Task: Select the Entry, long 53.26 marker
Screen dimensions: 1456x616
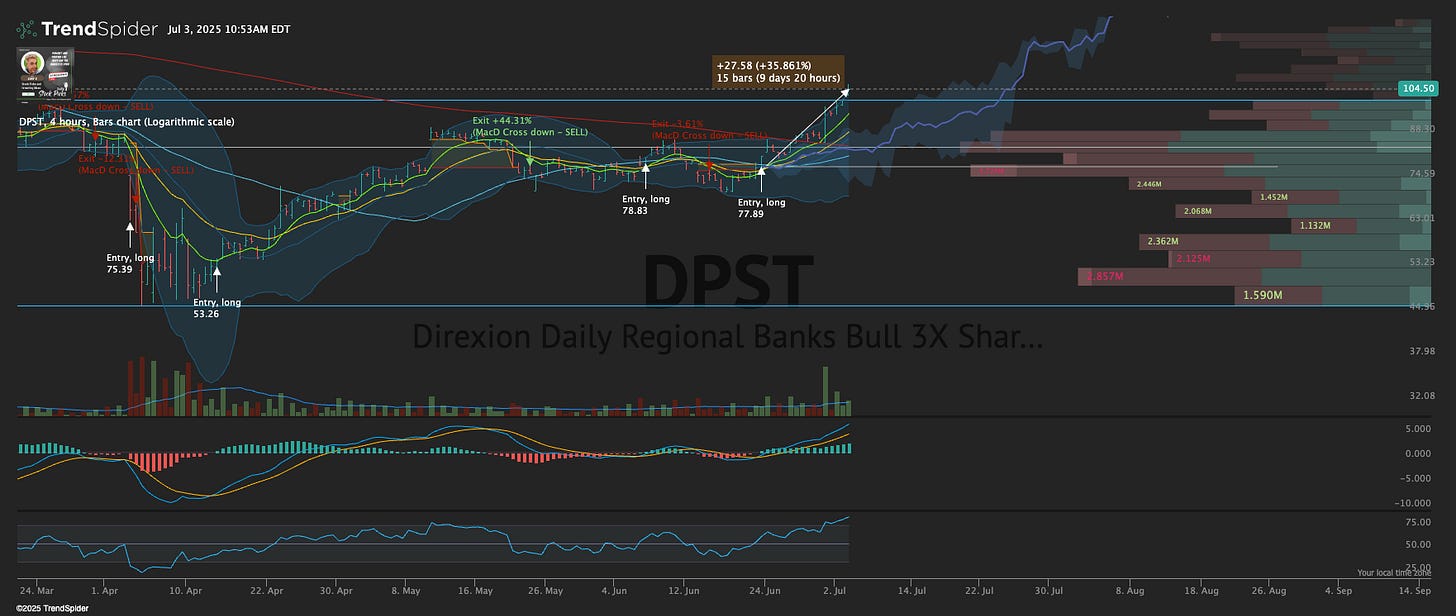Action: click(x=217, y=308)
